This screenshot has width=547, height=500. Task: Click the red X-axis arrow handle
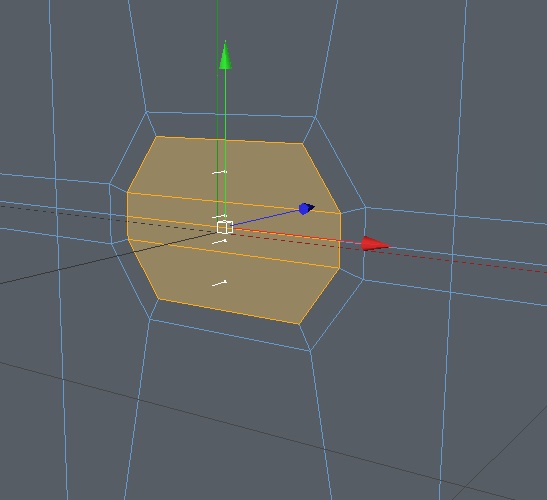click(375, 243)
